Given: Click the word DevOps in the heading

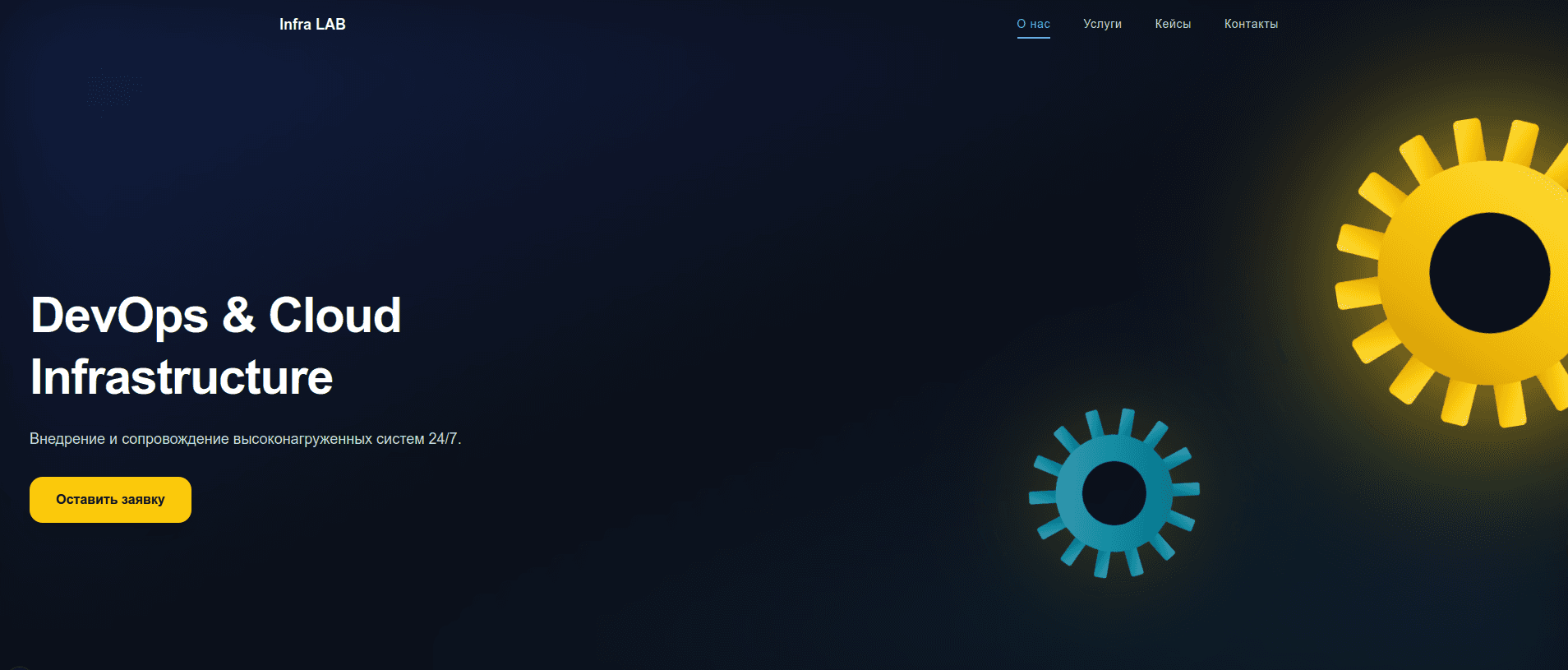Looking at the screenshot, I should 119,316.
